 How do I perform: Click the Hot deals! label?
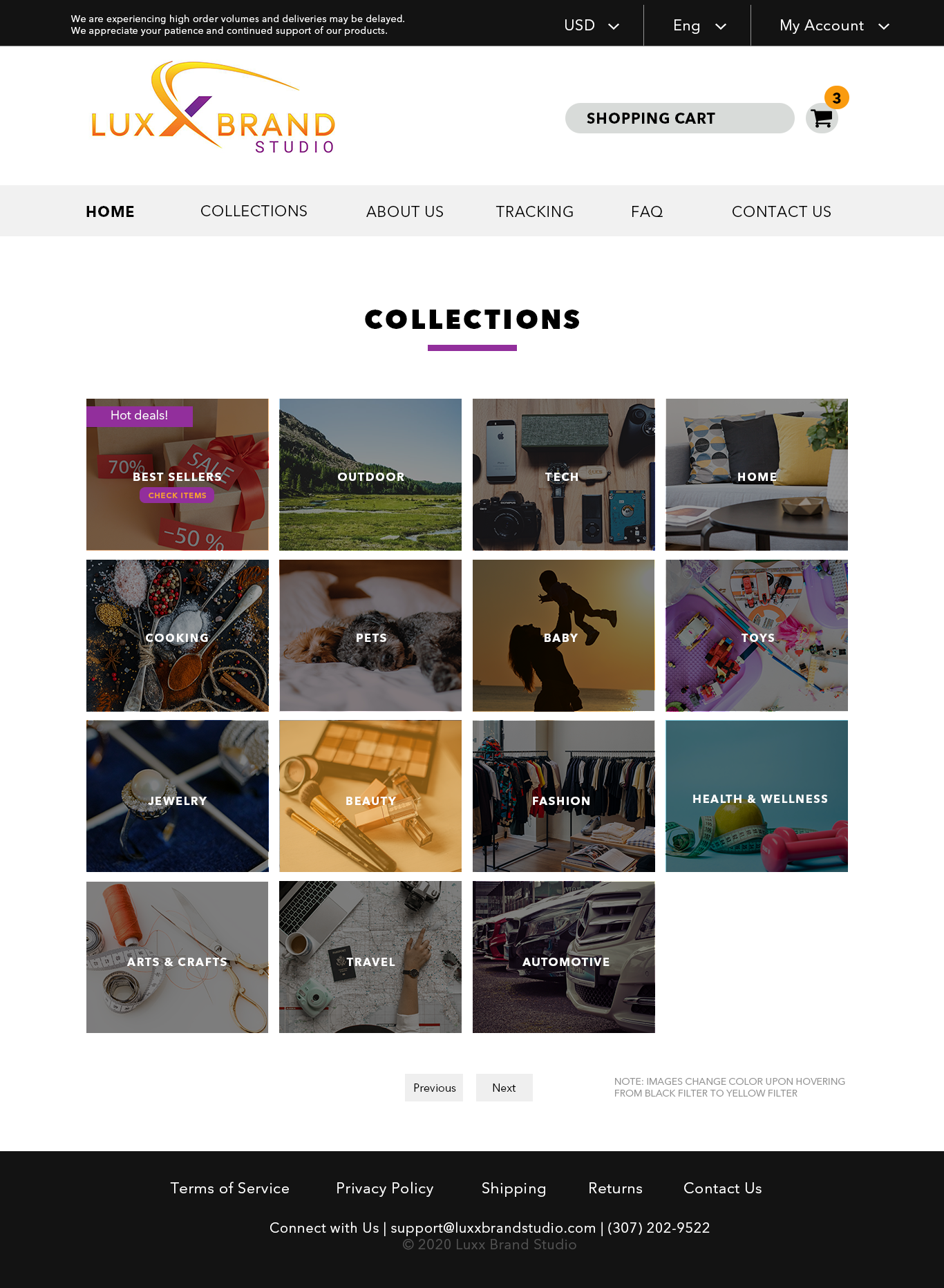[140, 415]
